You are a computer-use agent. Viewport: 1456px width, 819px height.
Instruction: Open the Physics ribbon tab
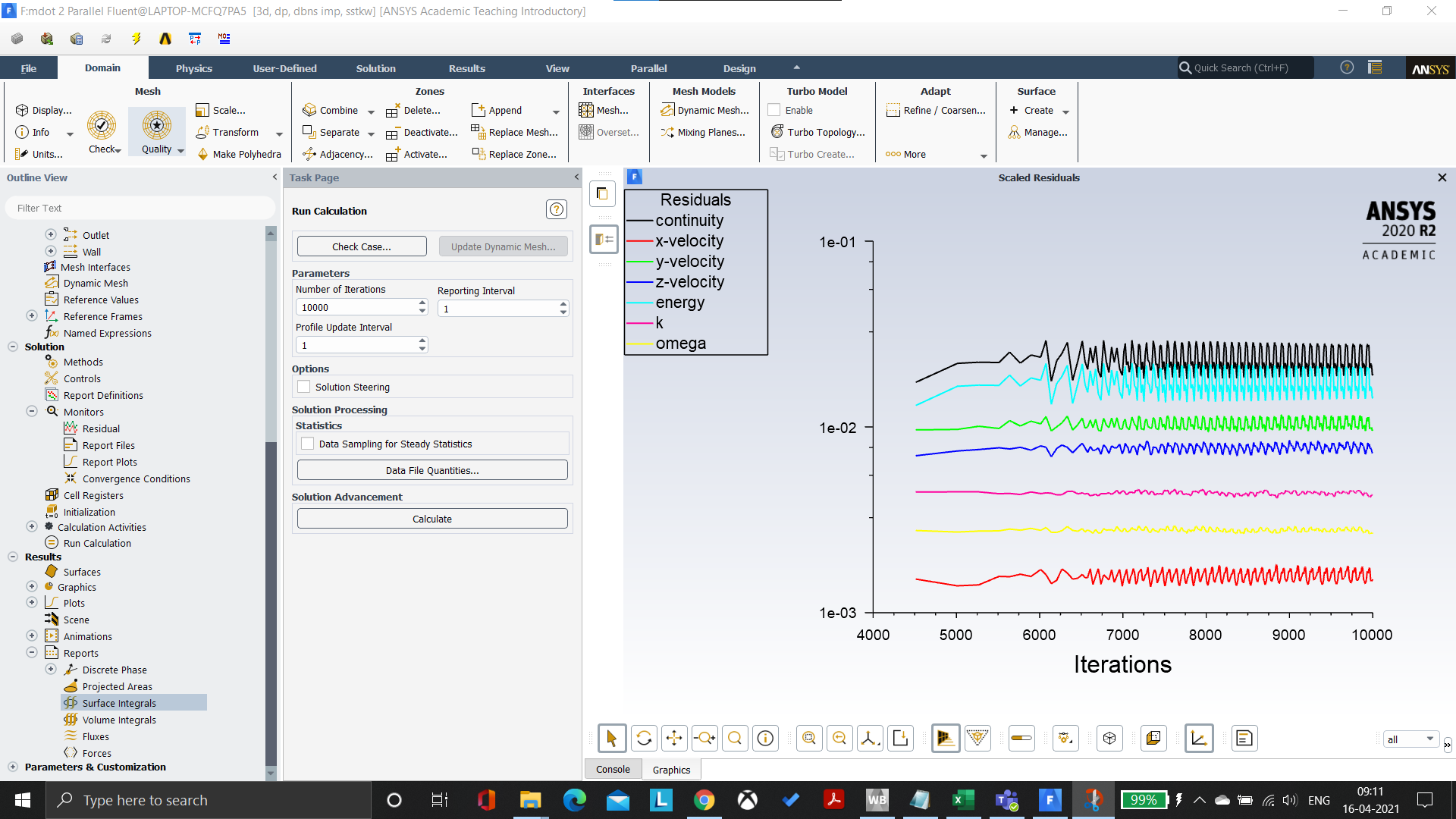[x=194, y=68]
